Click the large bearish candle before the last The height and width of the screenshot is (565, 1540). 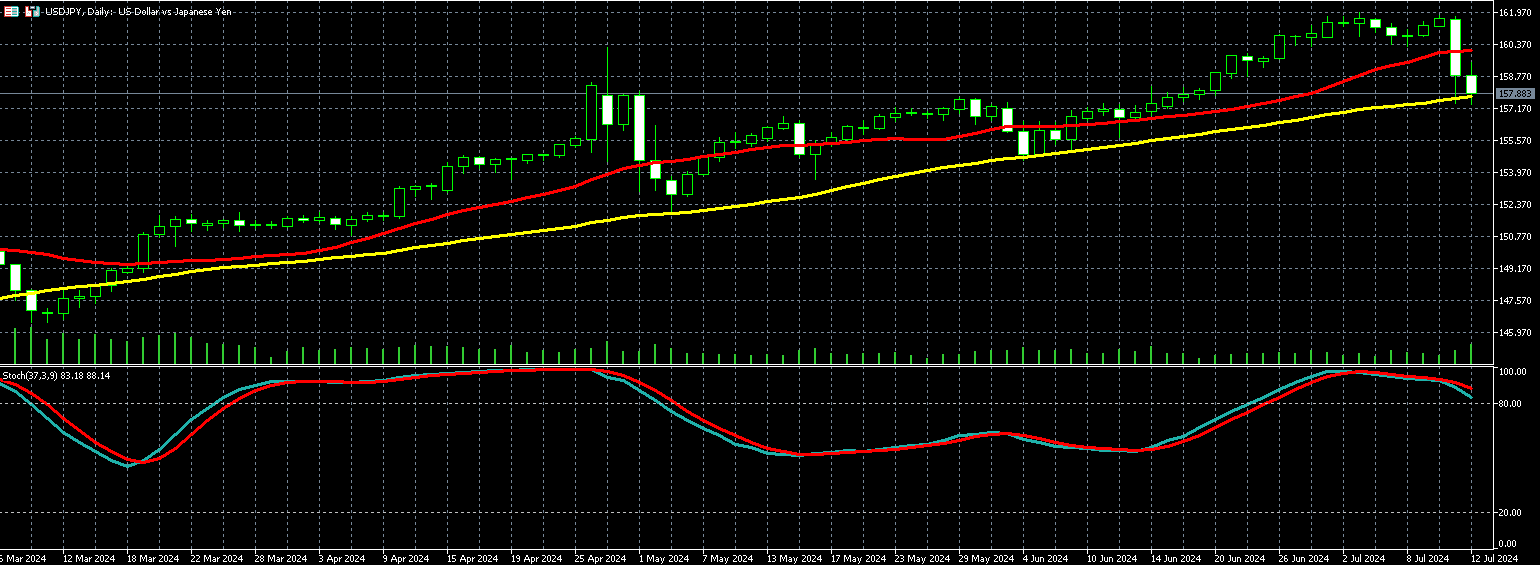[x=1456, y=47]
